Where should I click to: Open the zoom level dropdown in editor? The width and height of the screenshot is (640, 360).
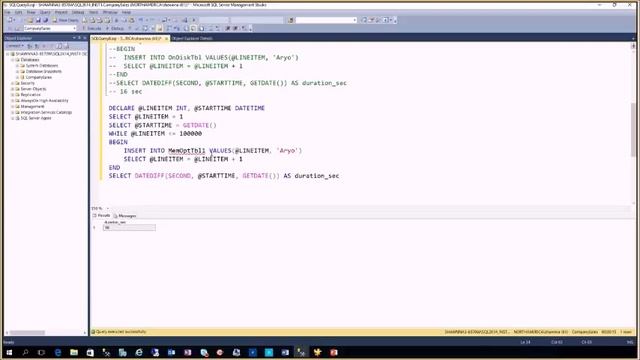pos(107,209)
